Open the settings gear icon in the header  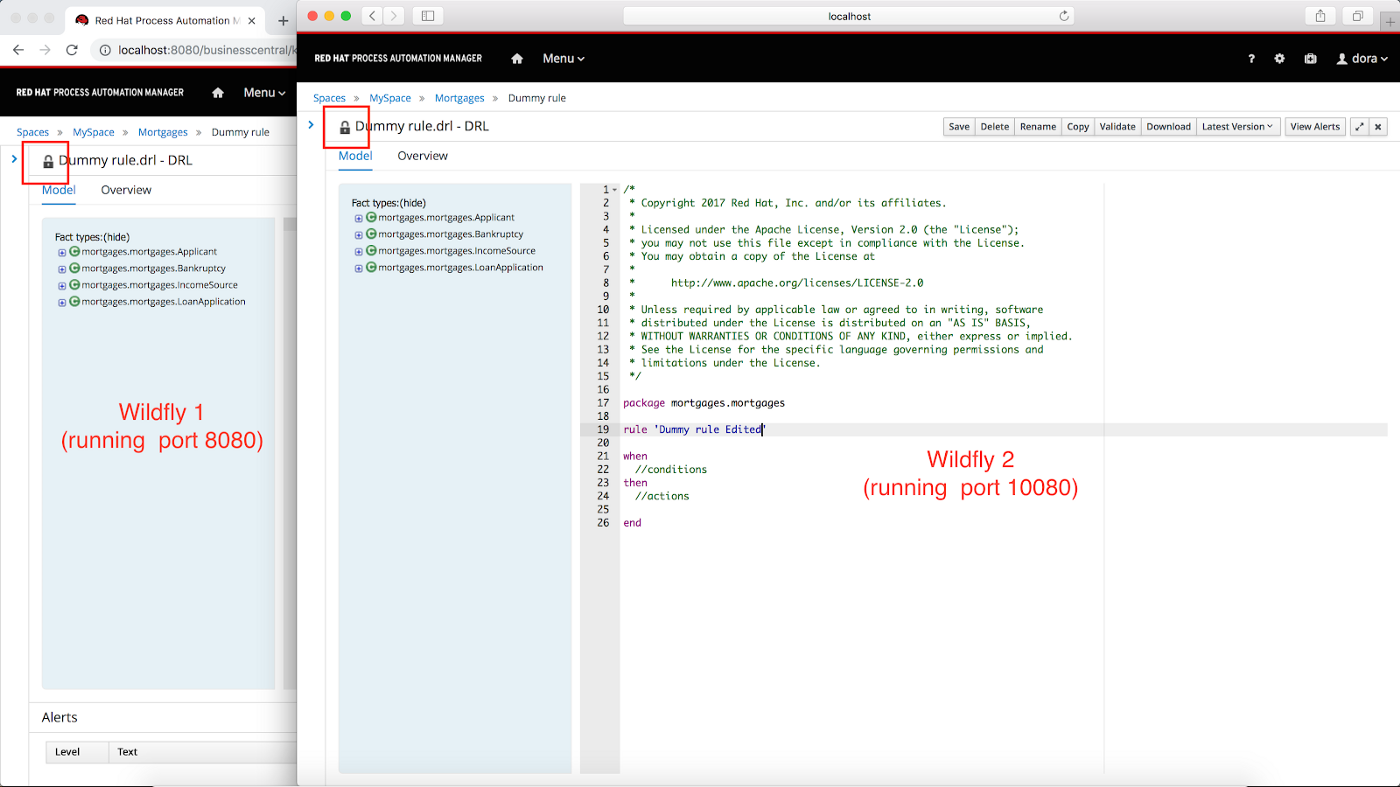pyautogui.click(x=1279, y=59)
